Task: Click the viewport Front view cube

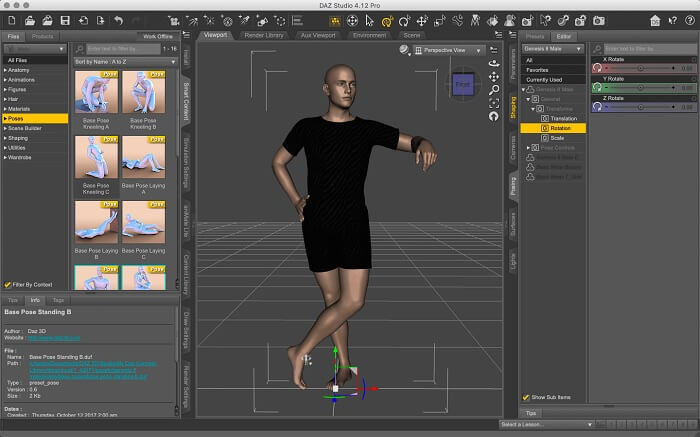Action: click(x=463, y=84)
